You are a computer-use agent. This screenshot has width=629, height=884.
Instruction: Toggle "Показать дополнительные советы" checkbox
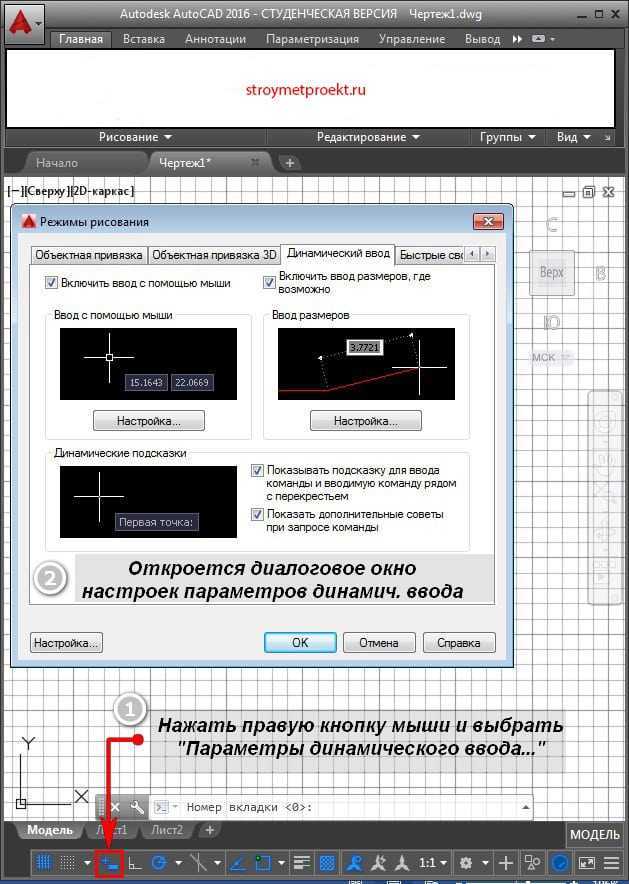pos(258,515)
